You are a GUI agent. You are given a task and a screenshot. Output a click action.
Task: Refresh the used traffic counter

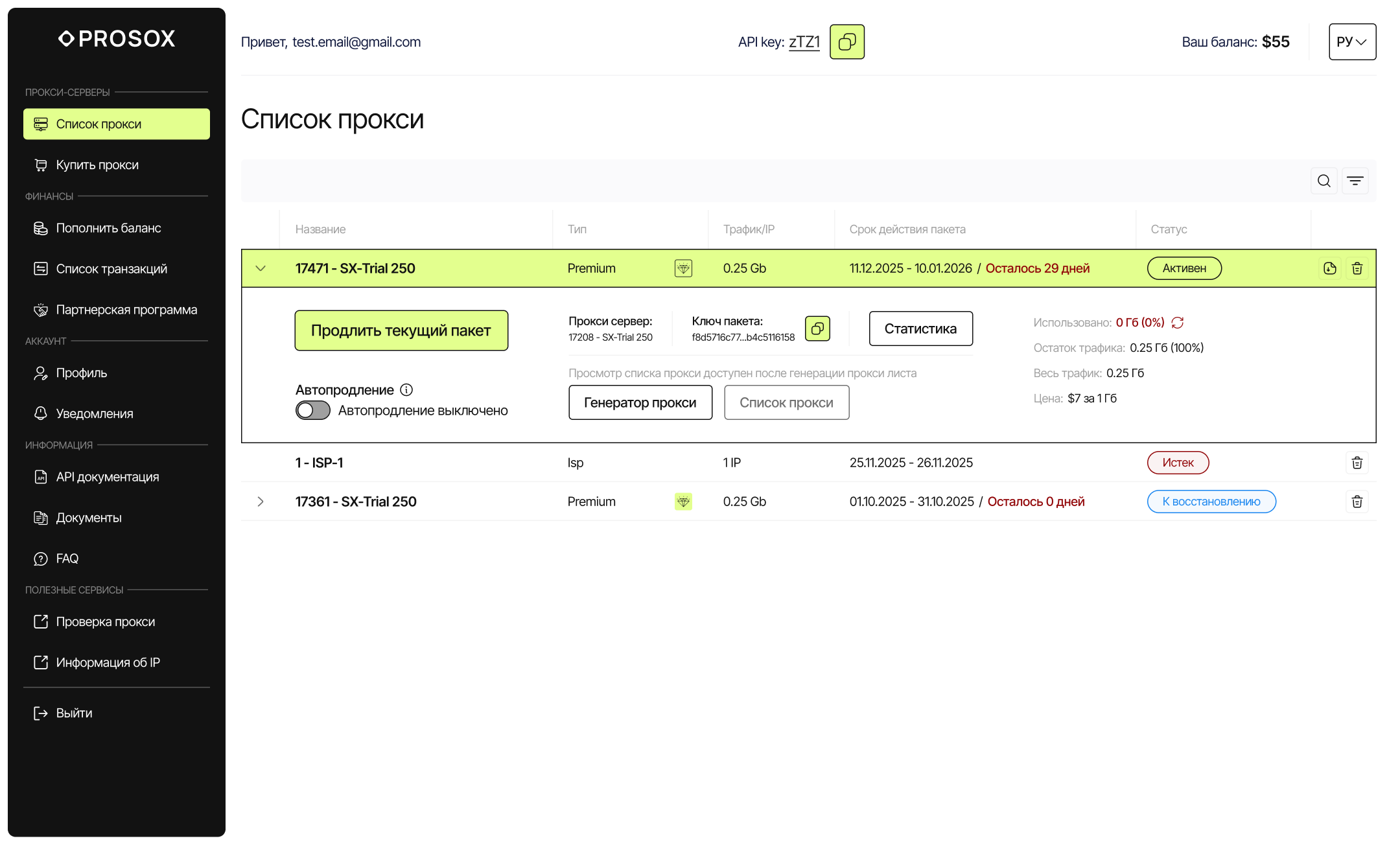(1178, 323)
